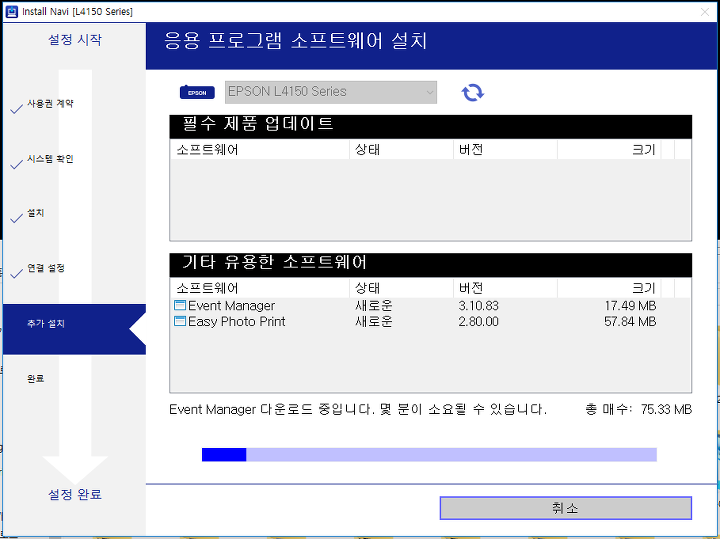Screen dimensions: 720x539
Task: Cancel the download with 취소 button
Action: [x=566, y=508]
